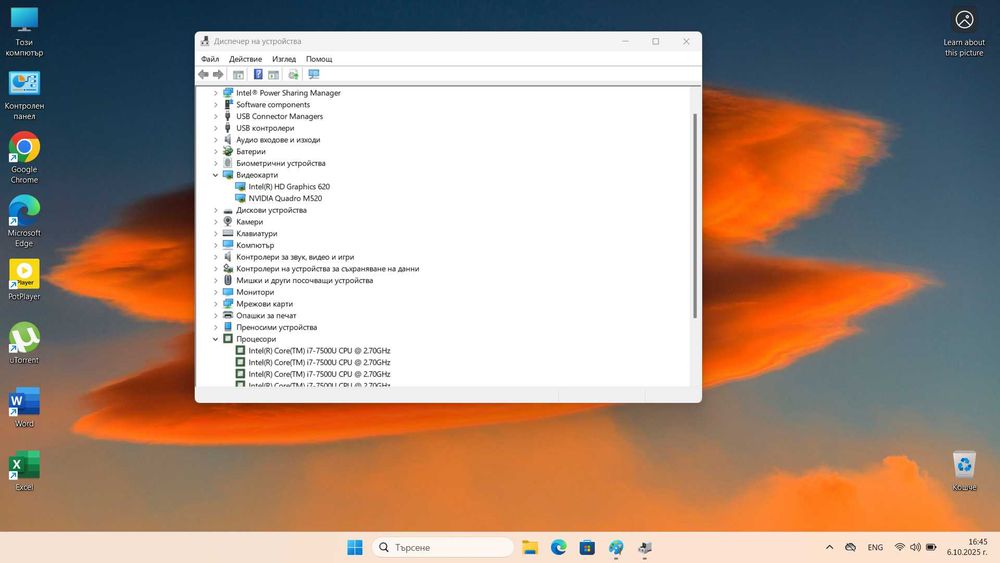The width and height of the screenshot is (1000, 563).
Task: Click the Windows Start button
Action: click(x=354, y=547)
